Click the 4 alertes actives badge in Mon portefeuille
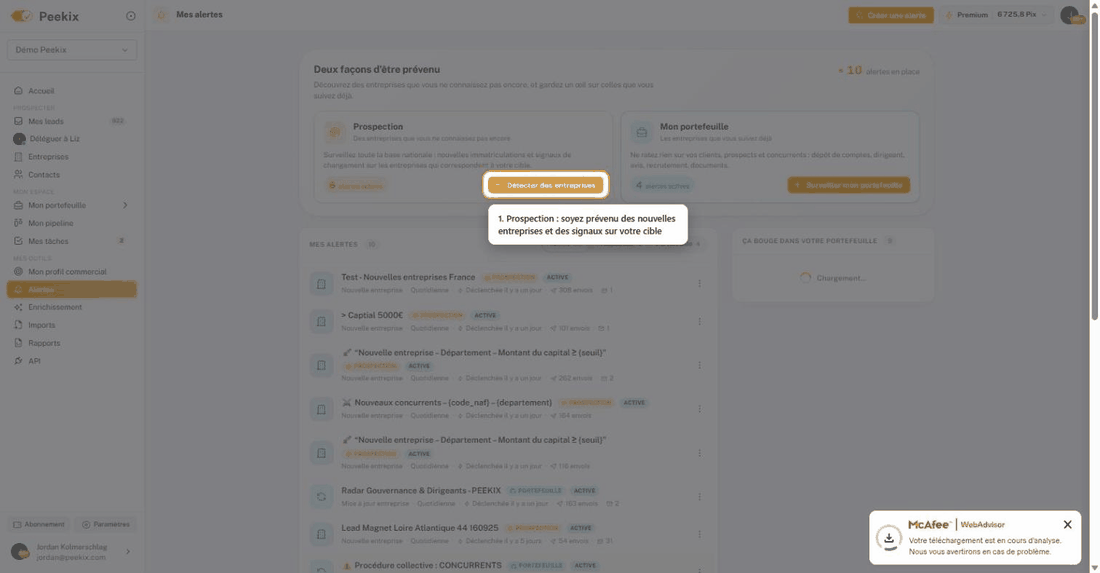 [662, 186]
